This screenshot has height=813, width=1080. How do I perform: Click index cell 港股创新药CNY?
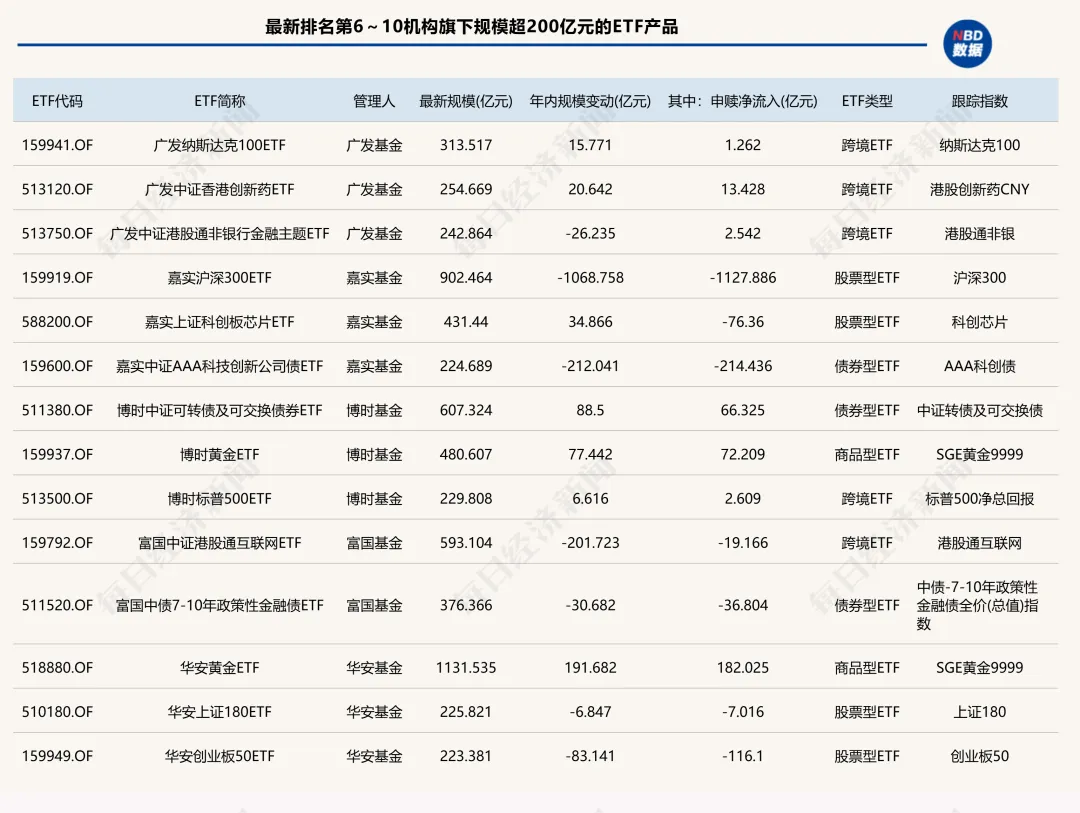979,189
